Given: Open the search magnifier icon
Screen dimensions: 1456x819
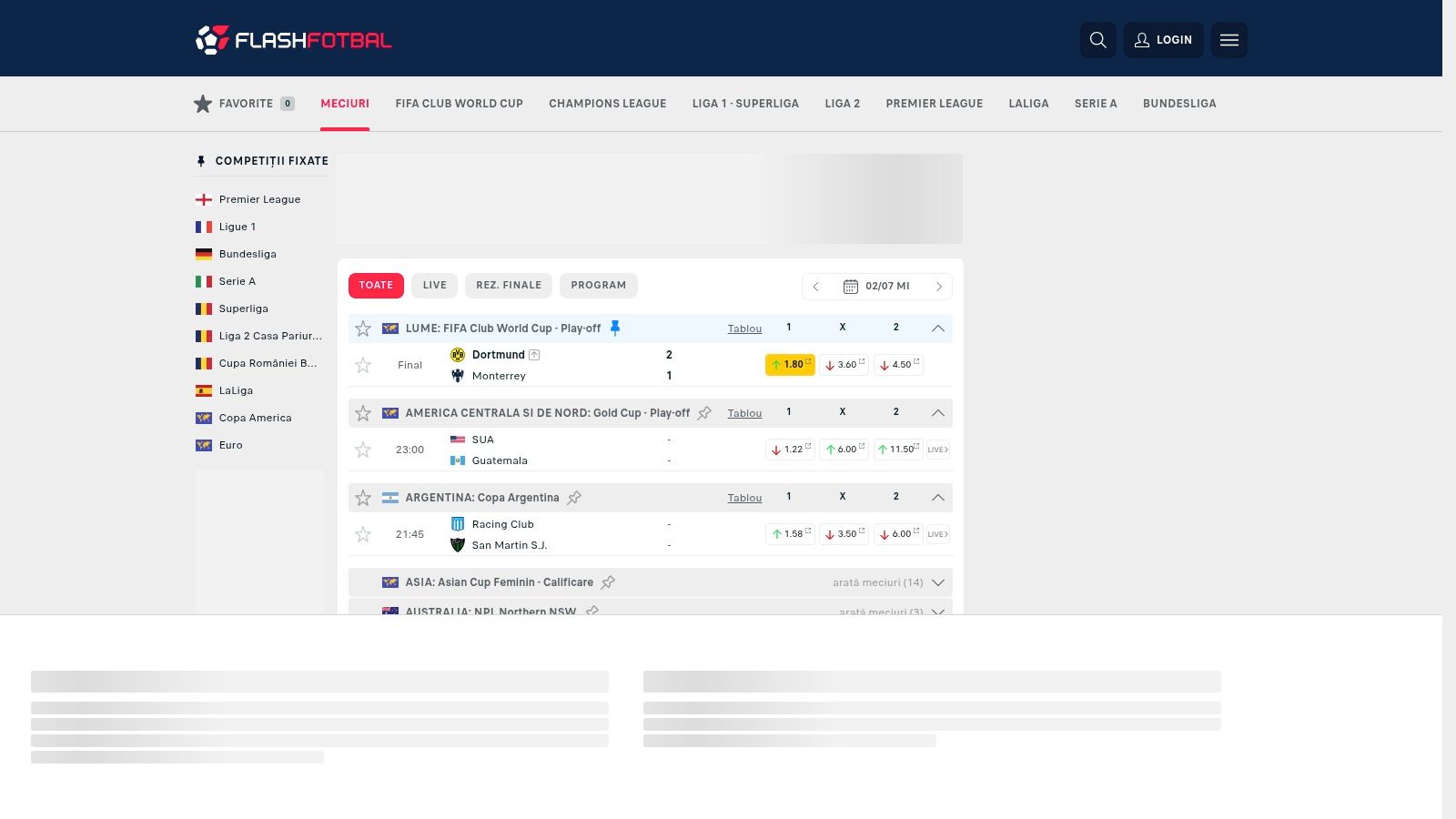Looking at the screenshot, I should pyautogui.click(x=1097, y=40).
